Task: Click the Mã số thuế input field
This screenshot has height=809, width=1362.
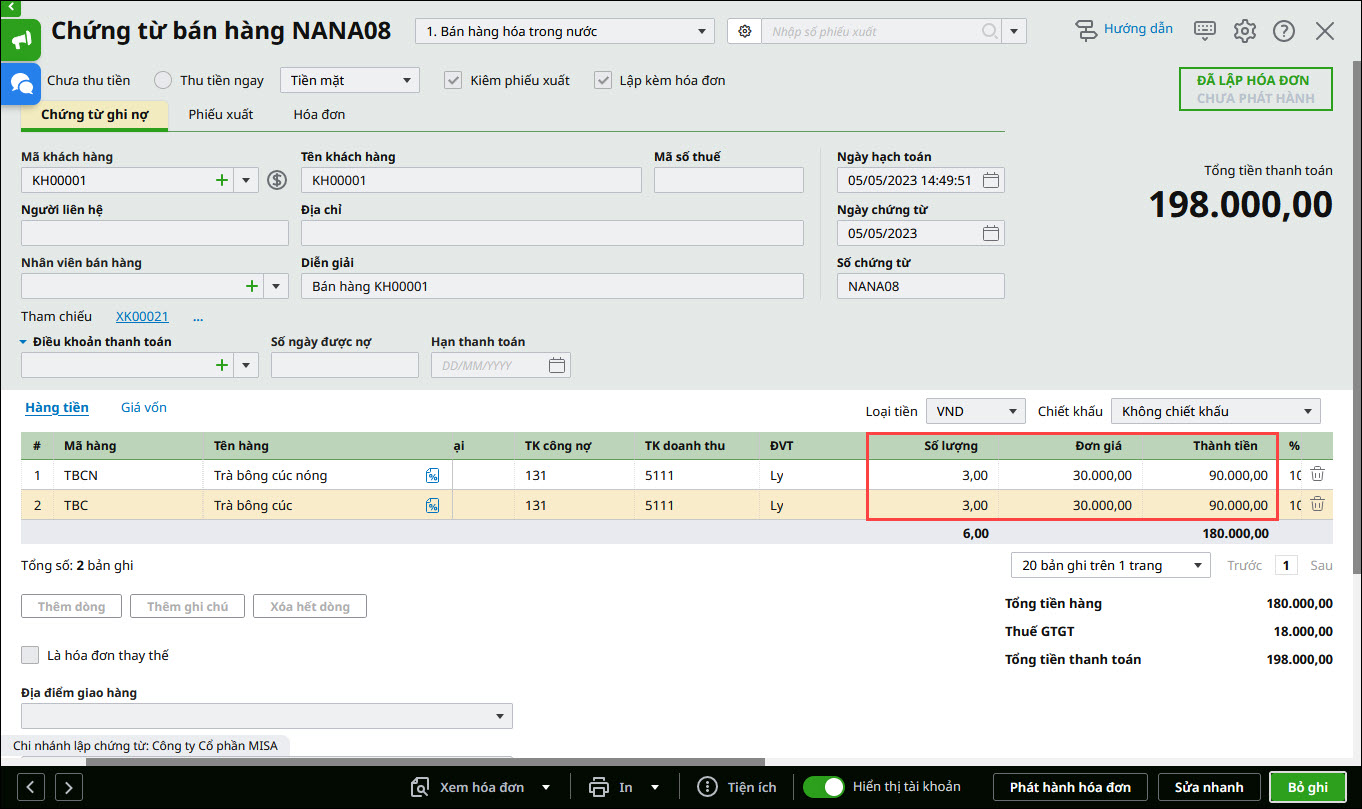Action: tap(729, 180)
